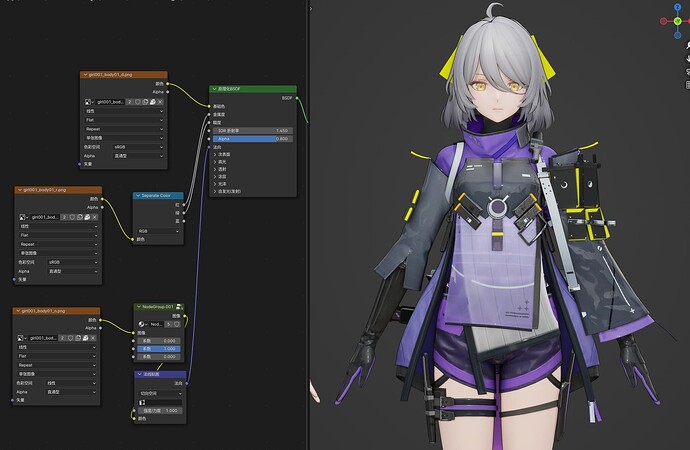Select girl001_body01_r.png node header
The image size is (690, 450).
click(58, 190)
